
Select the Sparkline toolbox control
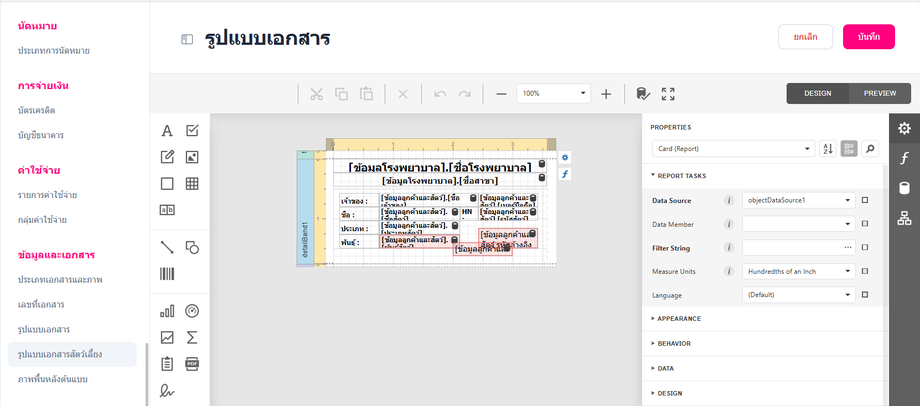pyautogui.click(x=167, y=337)
